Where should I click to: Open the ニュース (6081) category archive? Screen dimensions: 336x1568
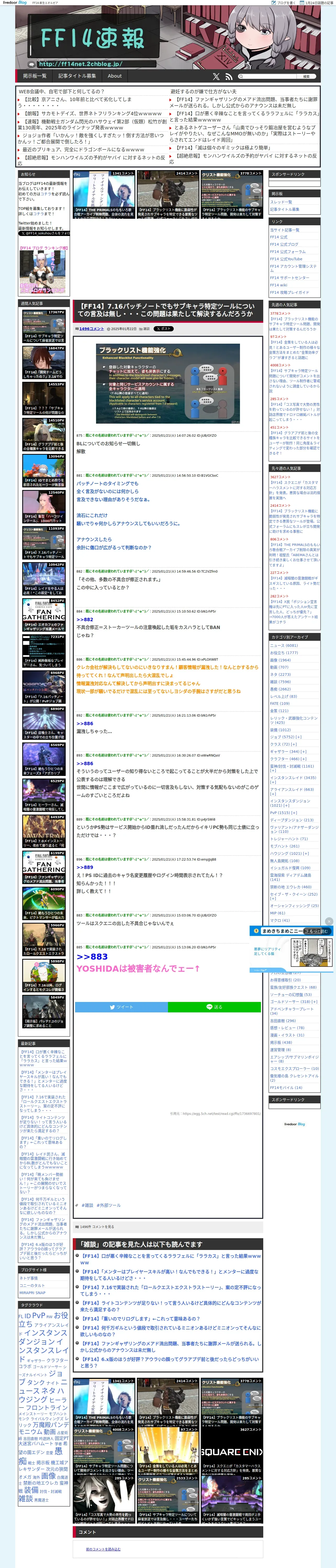[x=284, y=645]
